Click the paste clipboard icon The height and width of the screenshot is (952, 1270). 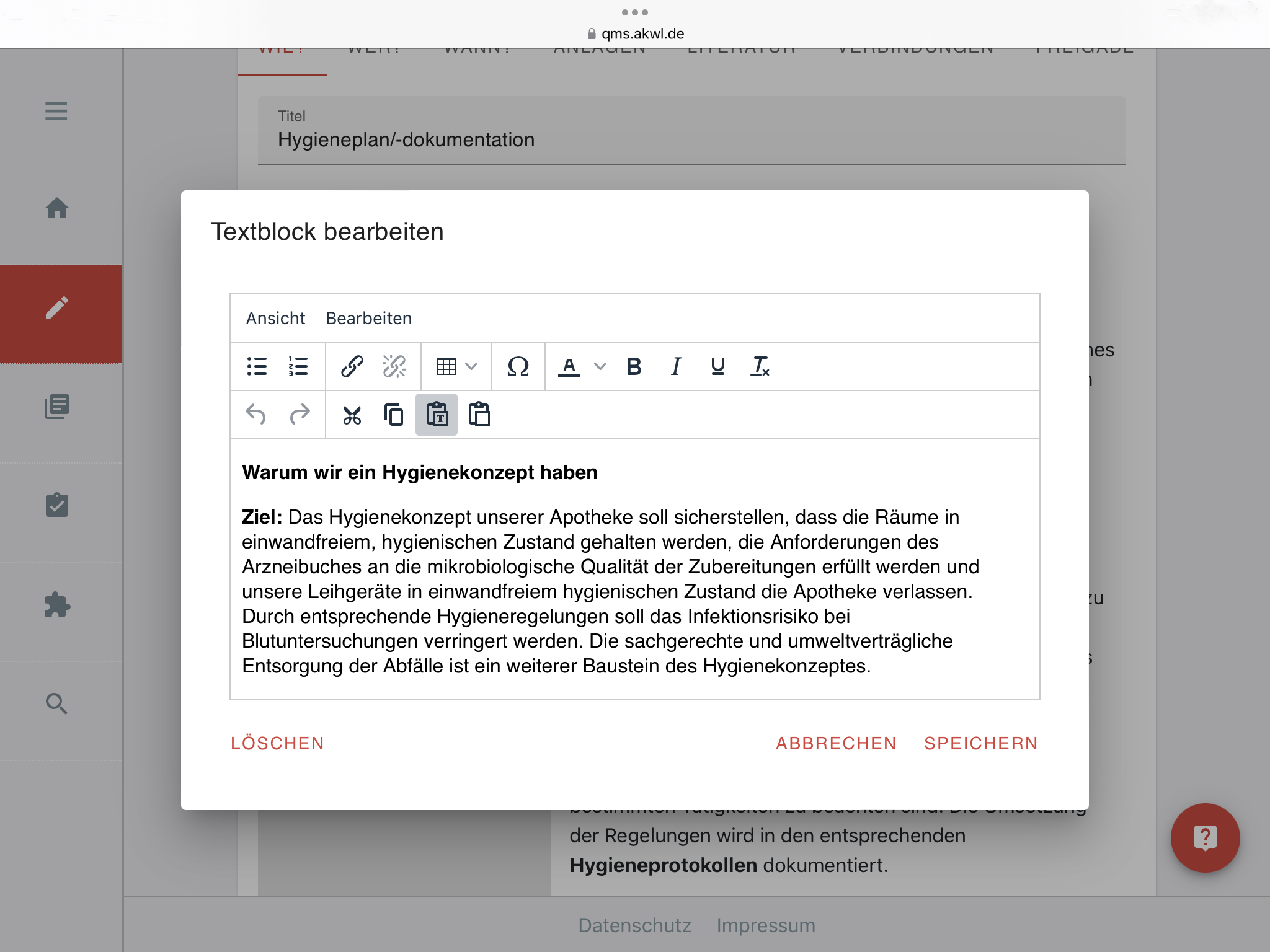(479, 415)
